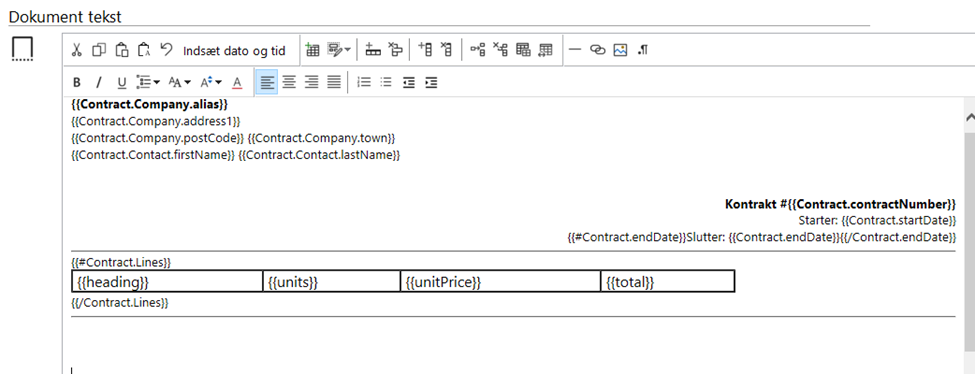Toggle bold formatting
The width and height of the screenshot is (975, 374).
point(77,82)
